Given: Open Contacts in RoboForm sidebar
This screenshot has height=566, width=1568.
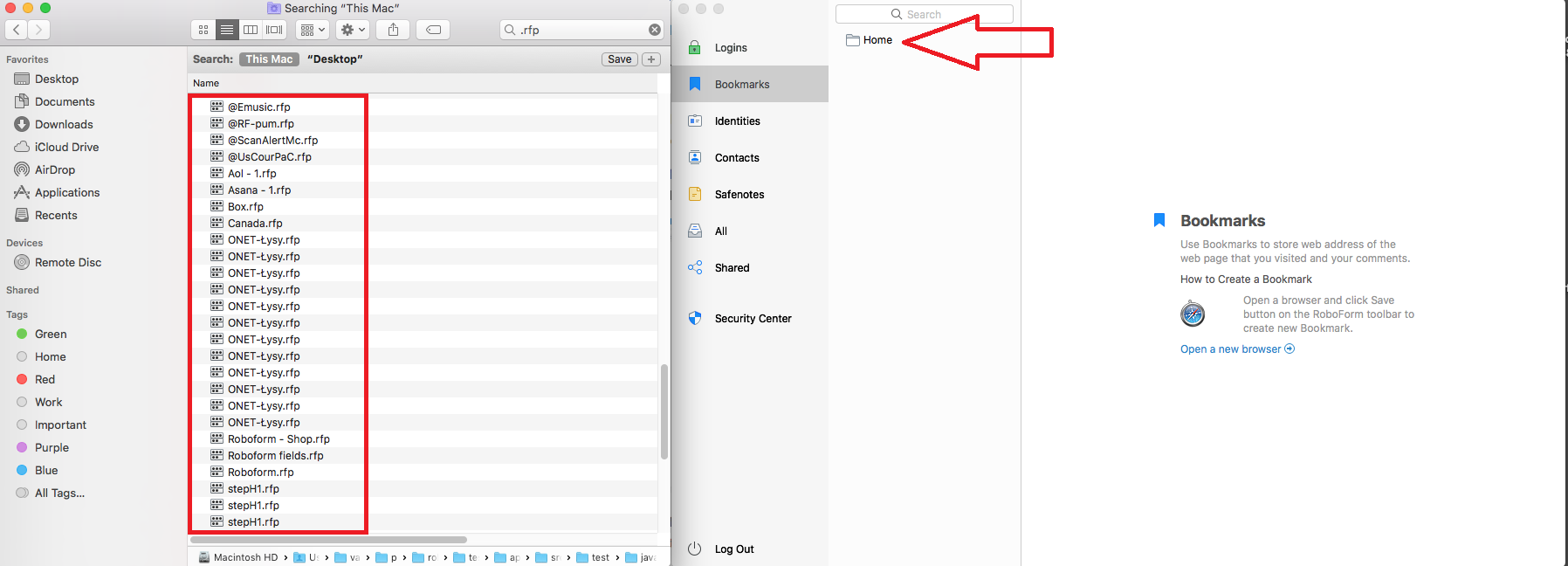Looking at the screenshot, I should pos(737,157).
